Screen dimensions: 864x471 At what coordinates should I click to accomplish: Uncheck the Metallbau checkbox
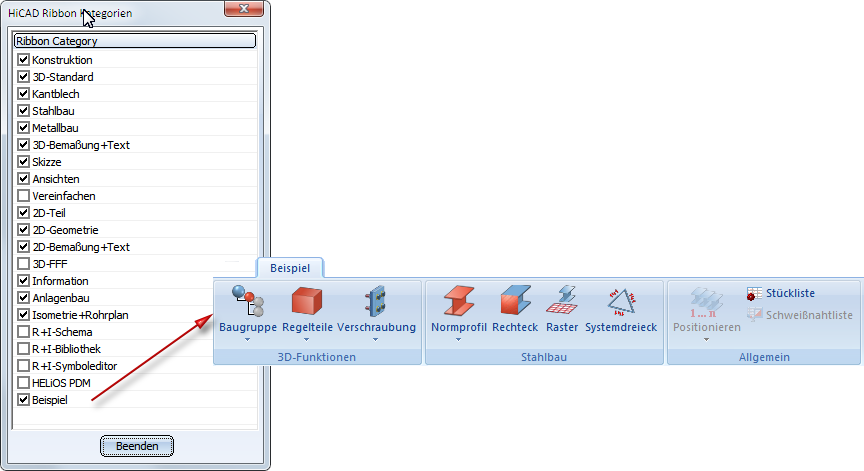(23, 128)
